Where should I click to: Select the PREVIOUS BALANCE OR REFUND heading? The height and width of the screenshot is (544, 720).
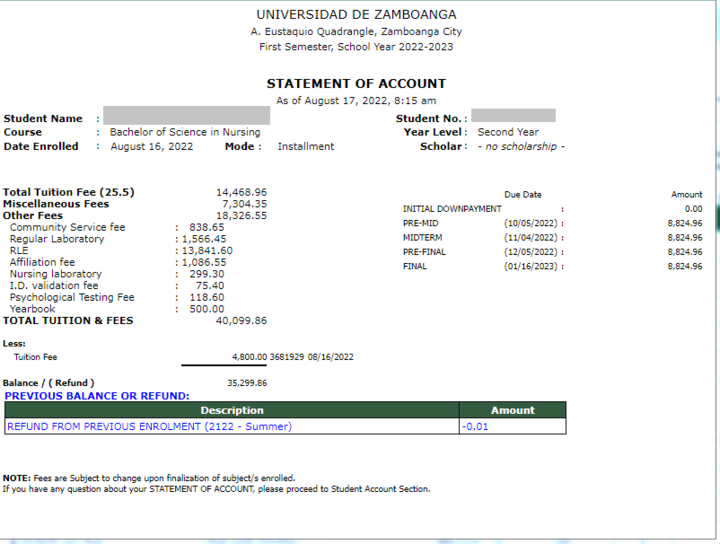coord(97,396)
